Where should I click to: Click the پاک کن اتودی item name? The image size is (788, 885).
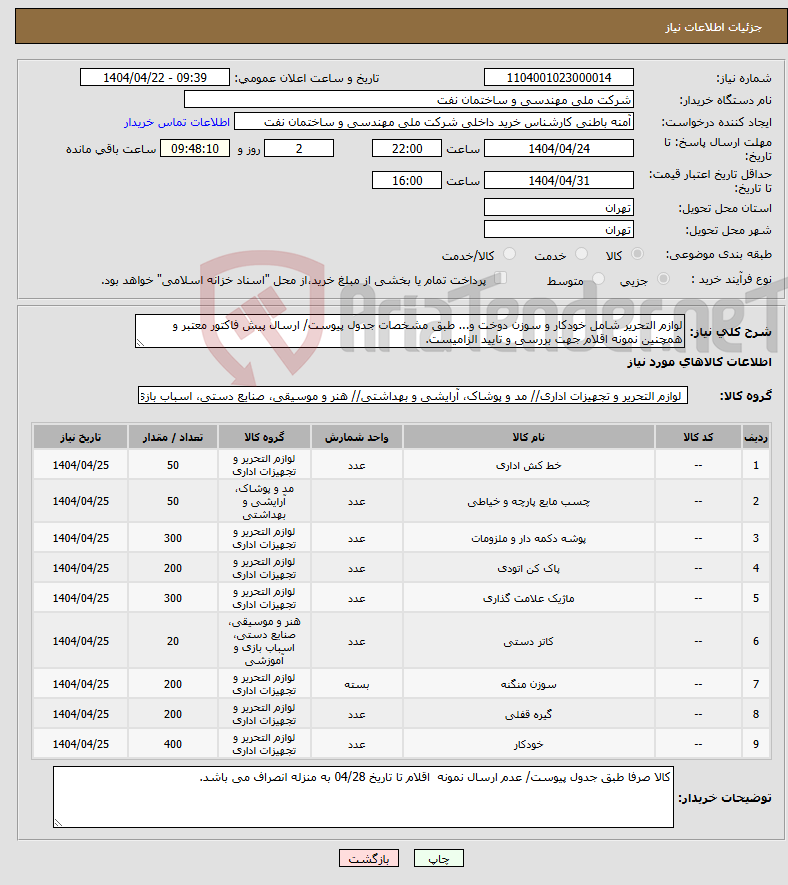528,568
